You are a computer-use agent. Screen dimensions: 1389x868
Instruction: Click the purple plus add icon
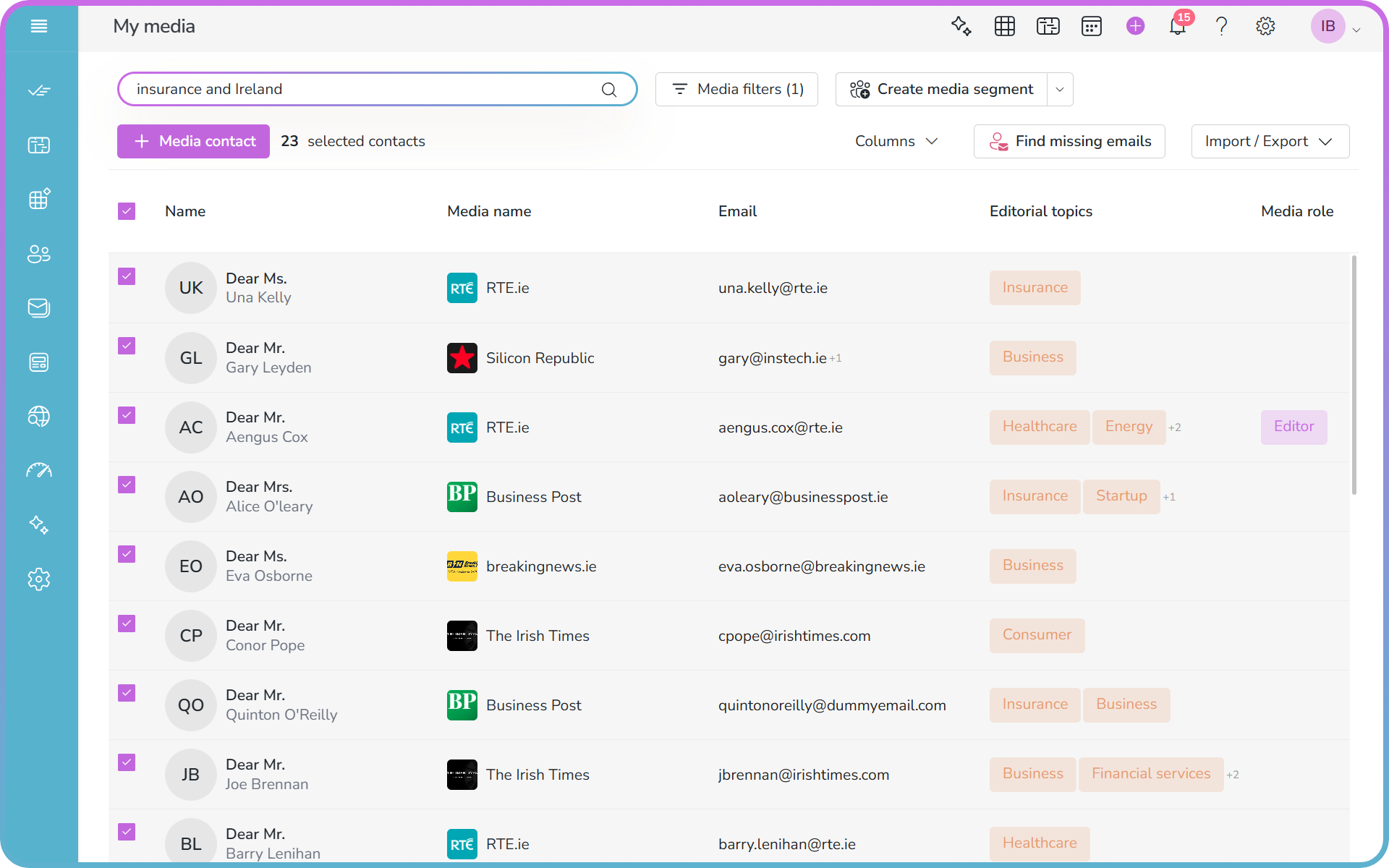[x=1135, y=26]
